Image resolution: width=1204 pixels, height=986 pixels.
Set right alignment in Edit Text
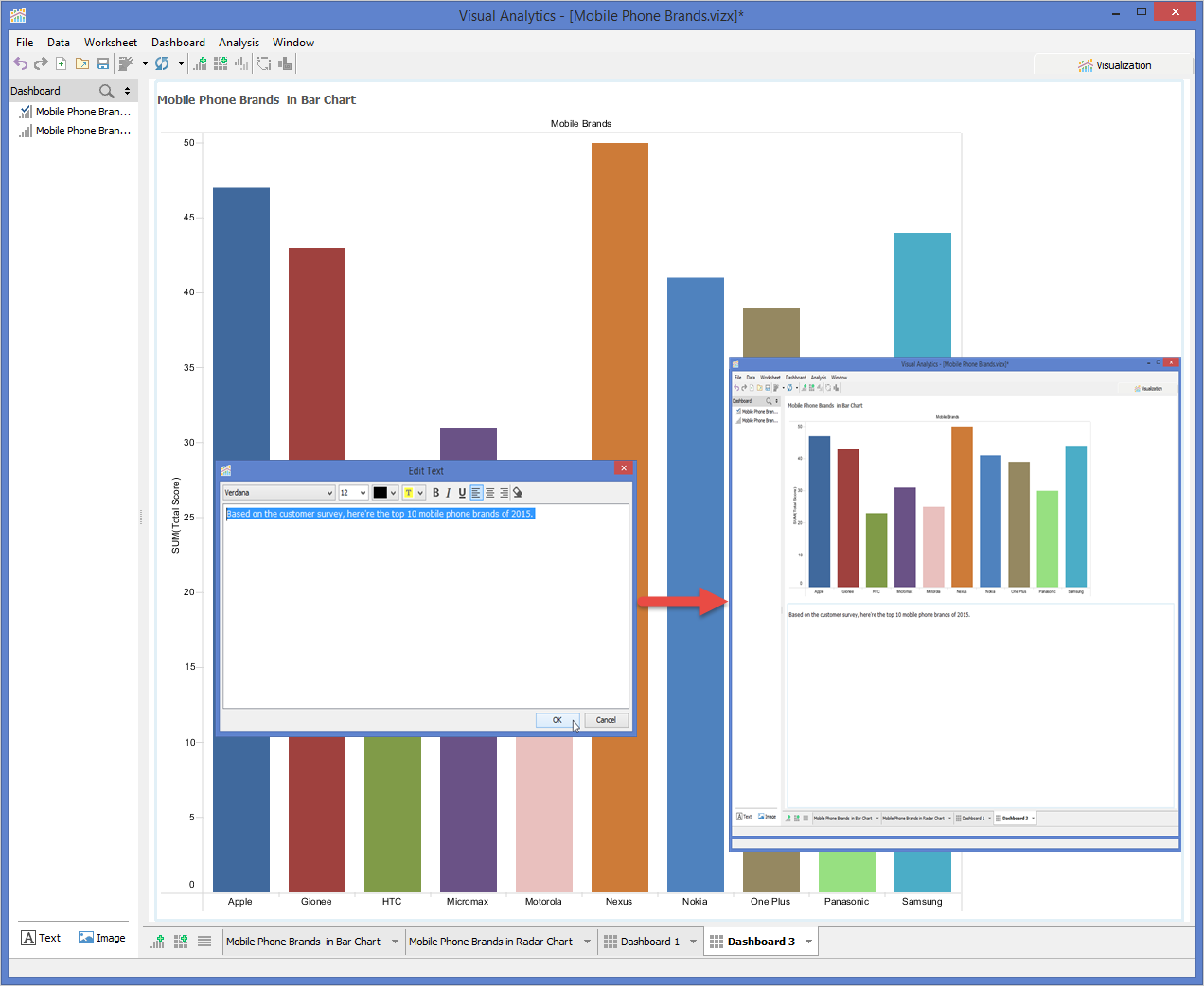click(504, 493)
